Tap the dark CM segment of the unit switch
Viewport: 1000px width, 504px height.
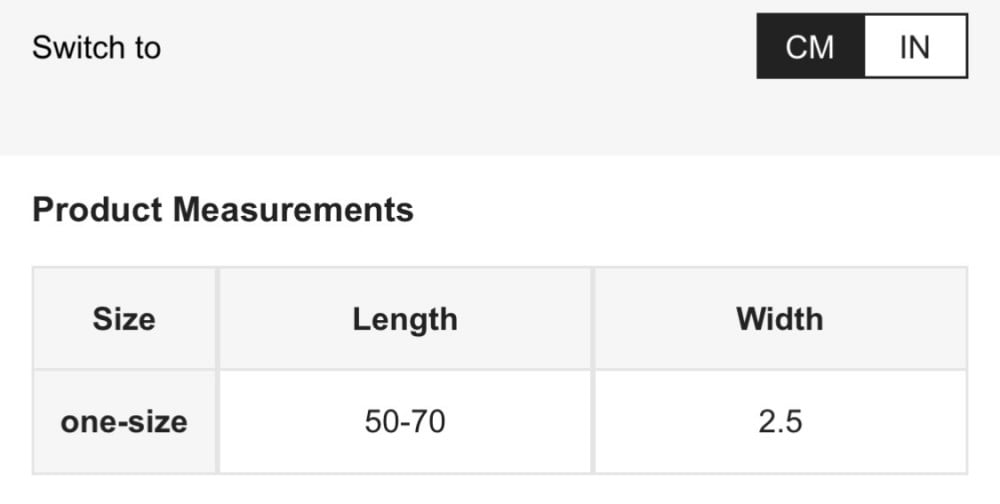click(x=810, y=46)
